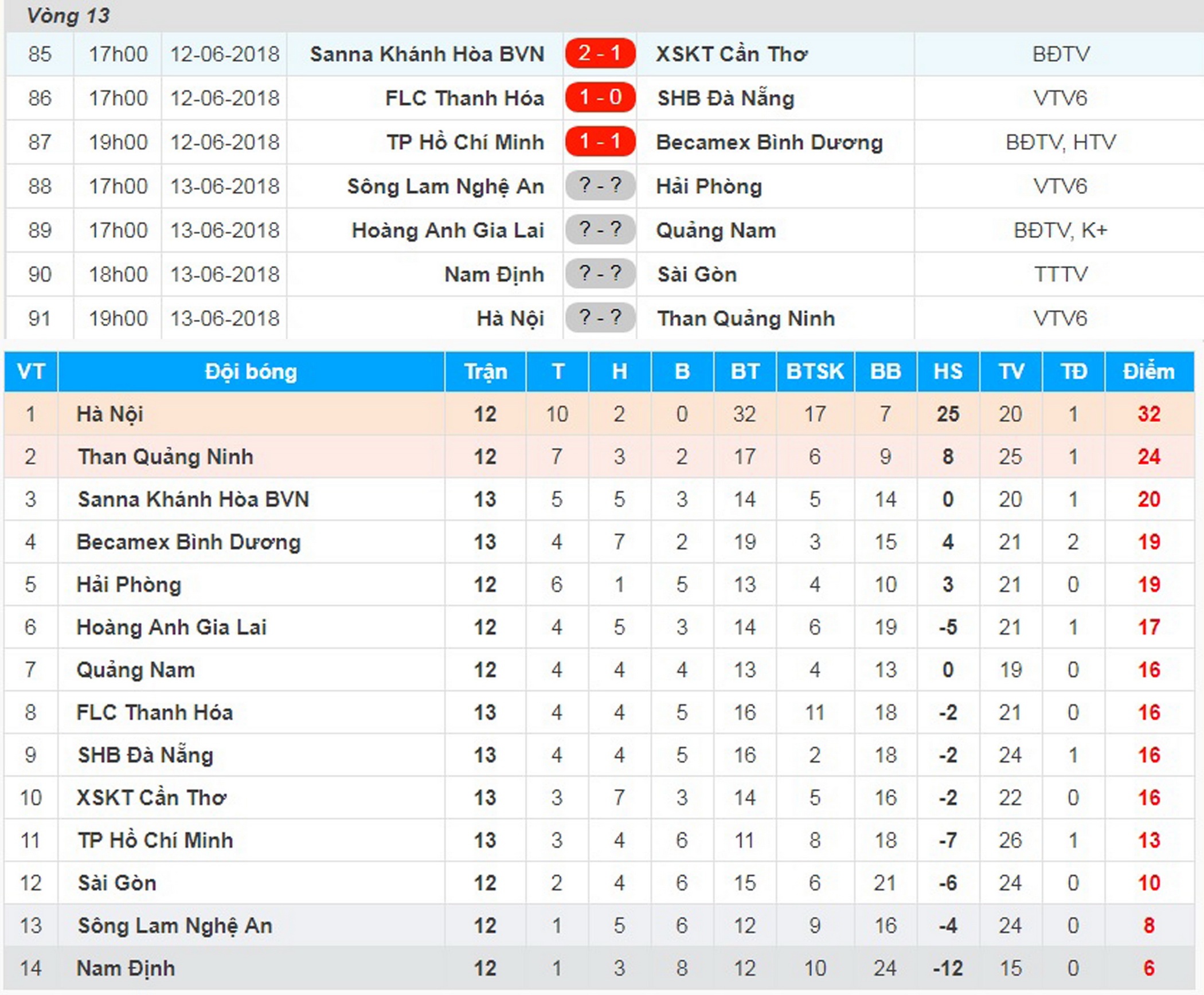Viewport: 1204px width, 995px height.
Task: Click the 1 - 1 score badge
Action: [600, 142]
